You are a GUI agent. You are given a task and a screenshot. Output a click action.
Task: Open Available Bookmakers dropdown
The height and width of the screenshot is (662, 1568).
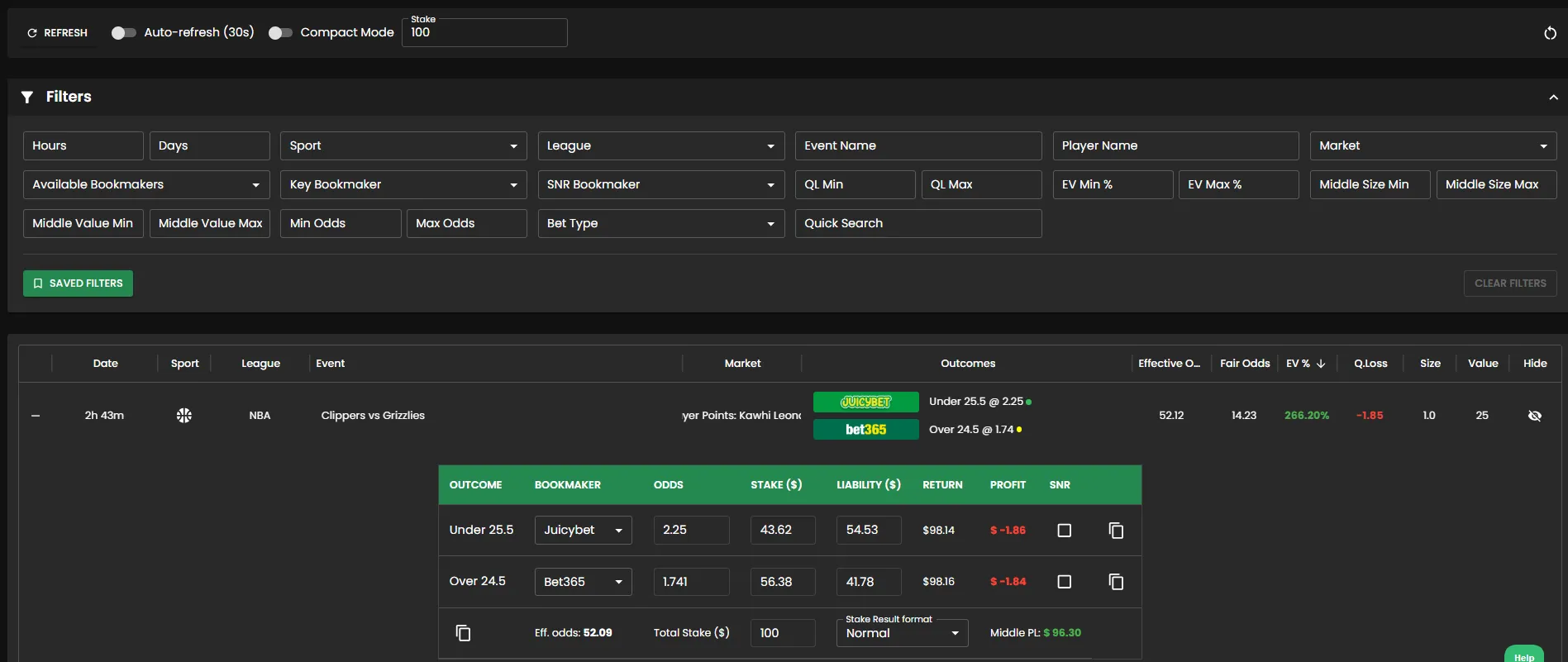146,184
